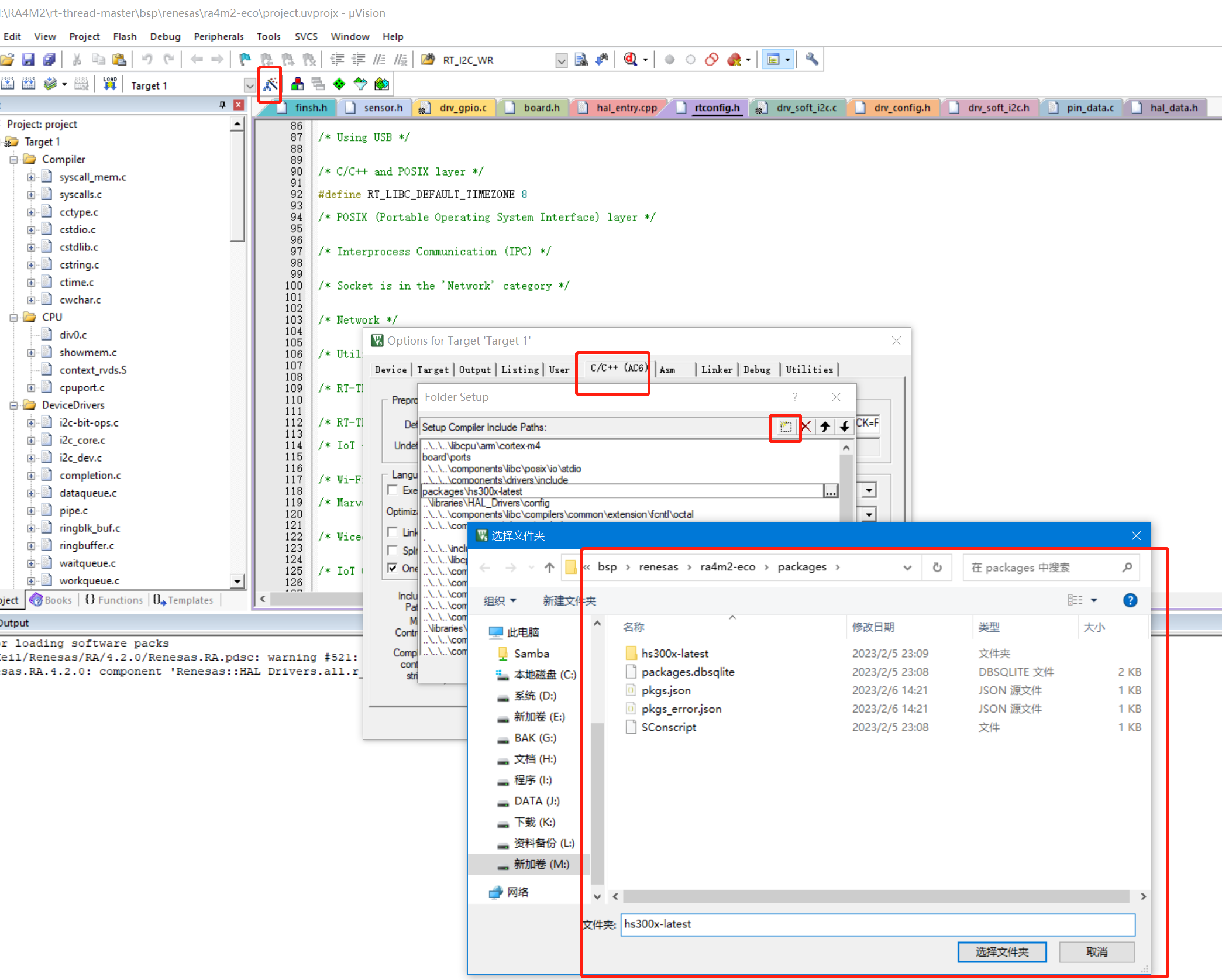Collapse the DeviceDrivers group in project tree
The height and width of the screenshot is (980, 1222).
[13, 405]
